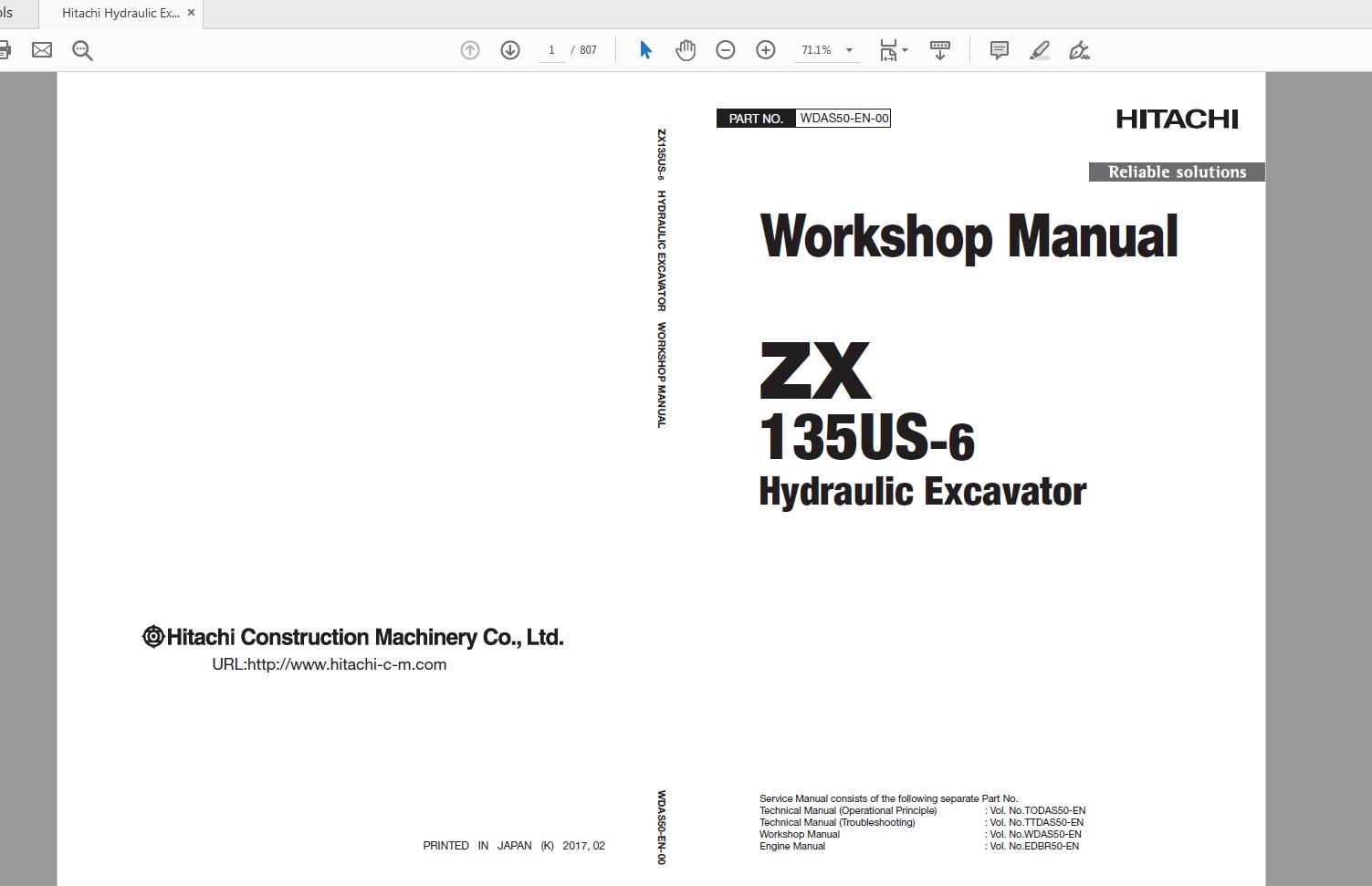Click the HITACHI logo text
This screenshot has height=886, width=1372.
click(x=1177, y=119)
